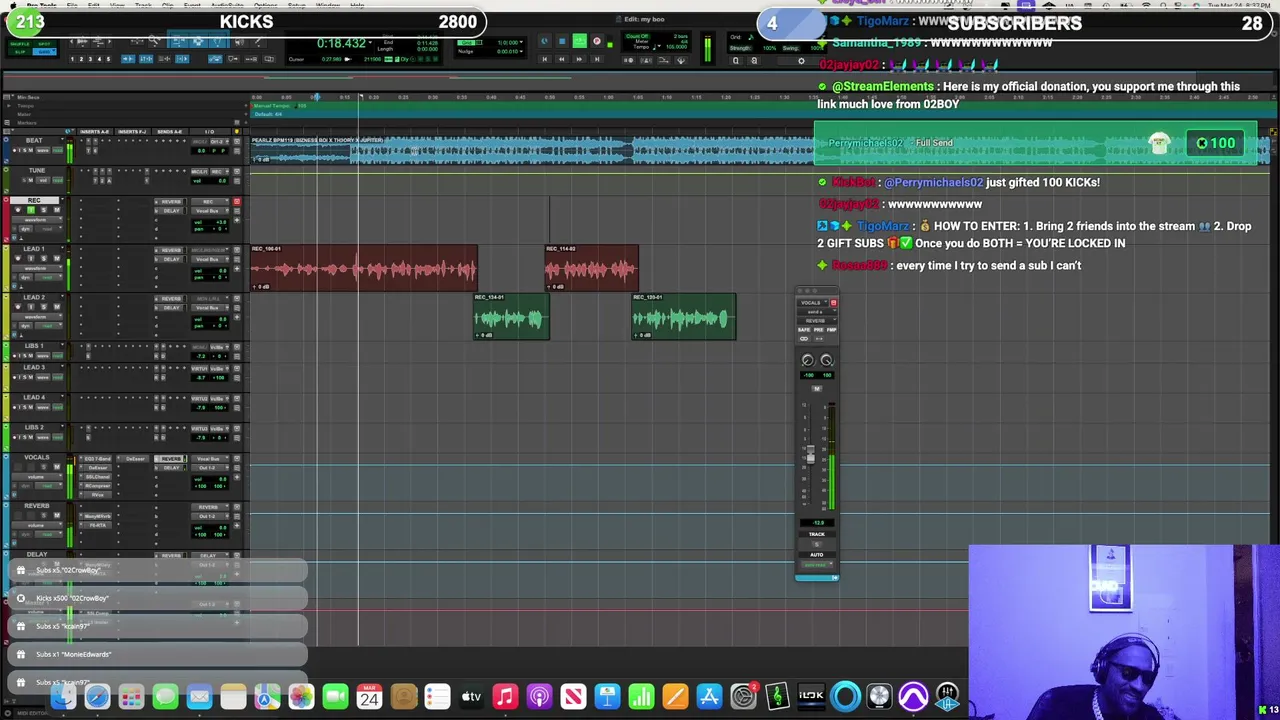Solo the LEAD 1 track
Viewport: 1280px width, 720px height.
[x=44, y=258]
